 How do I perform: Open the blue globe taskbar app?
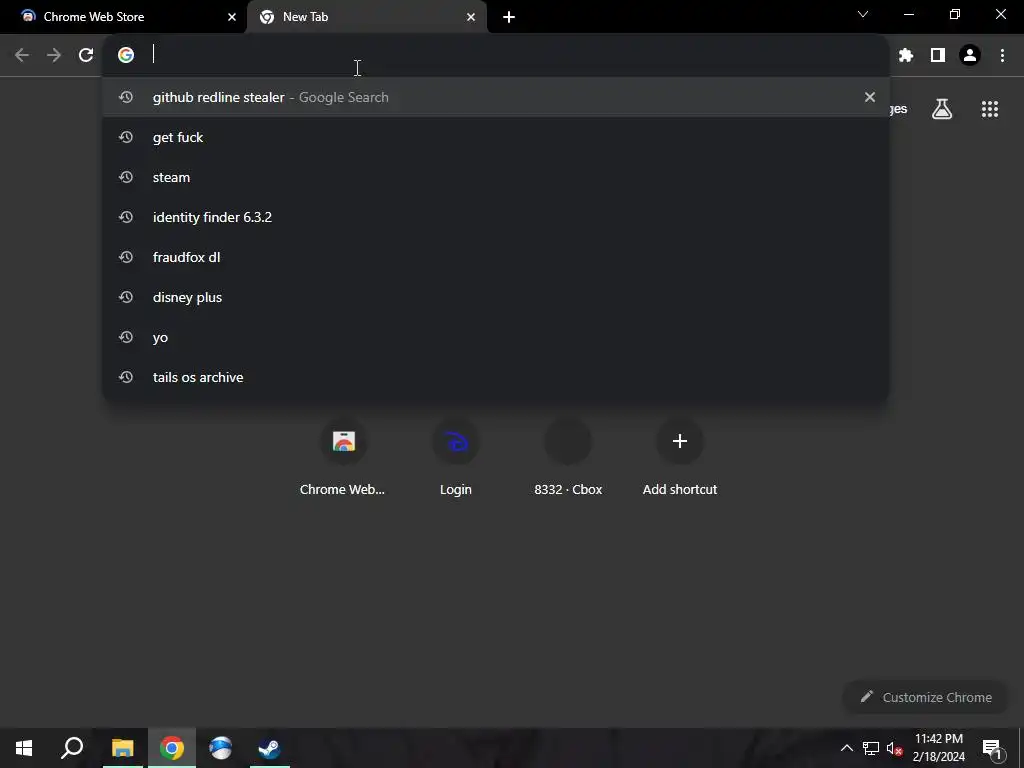[x=220, y=748]
